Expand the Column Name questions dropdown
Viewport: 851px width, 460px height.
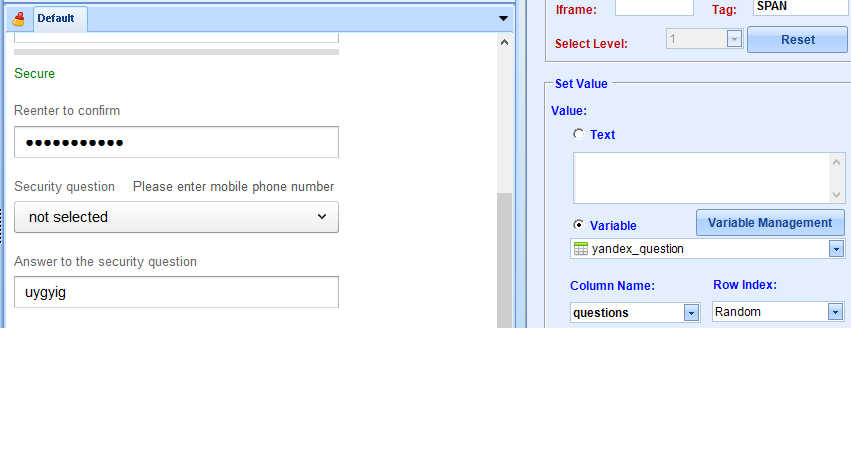click(691, 313)
